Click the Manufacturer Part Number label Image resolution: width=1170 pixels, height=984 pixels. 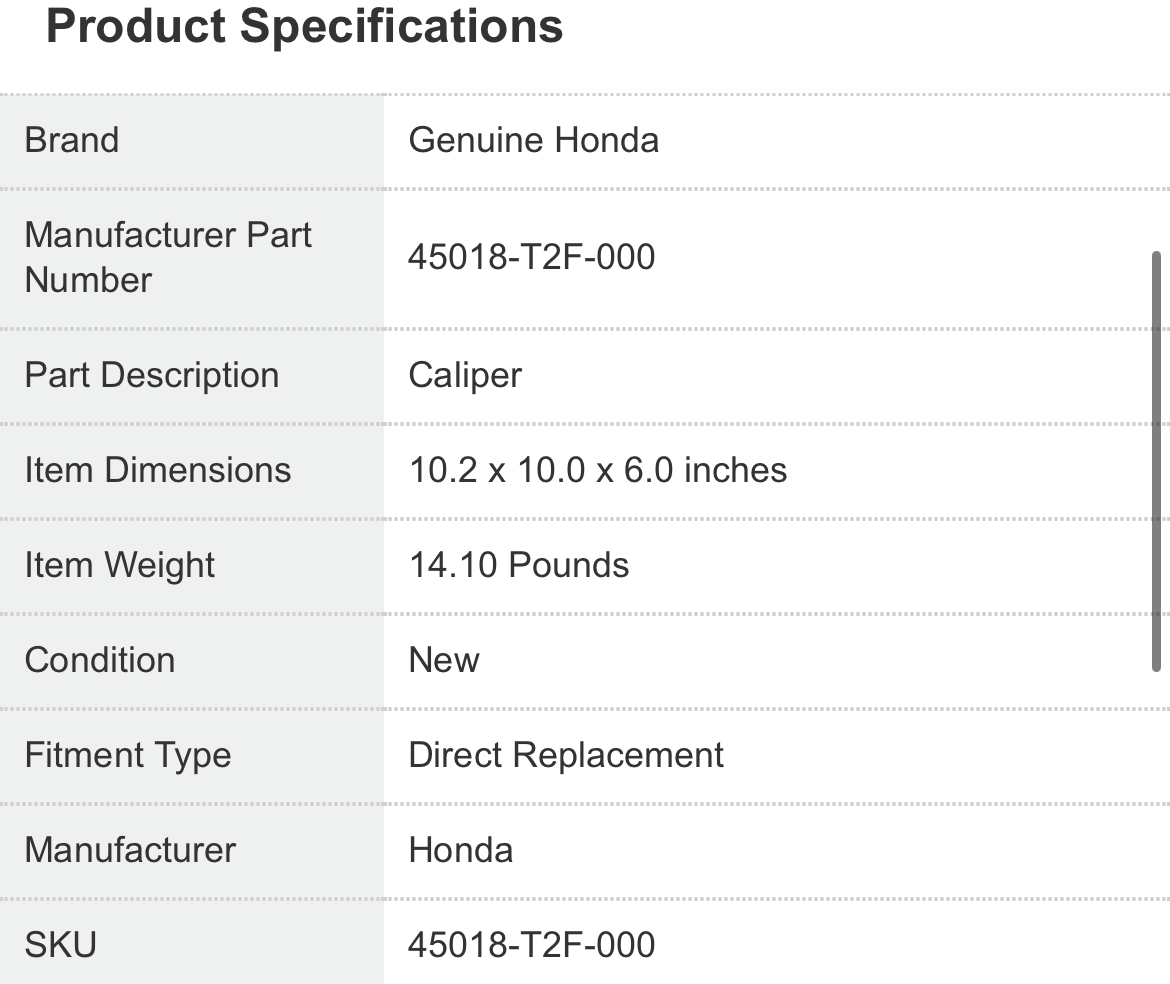click(168, 257)
